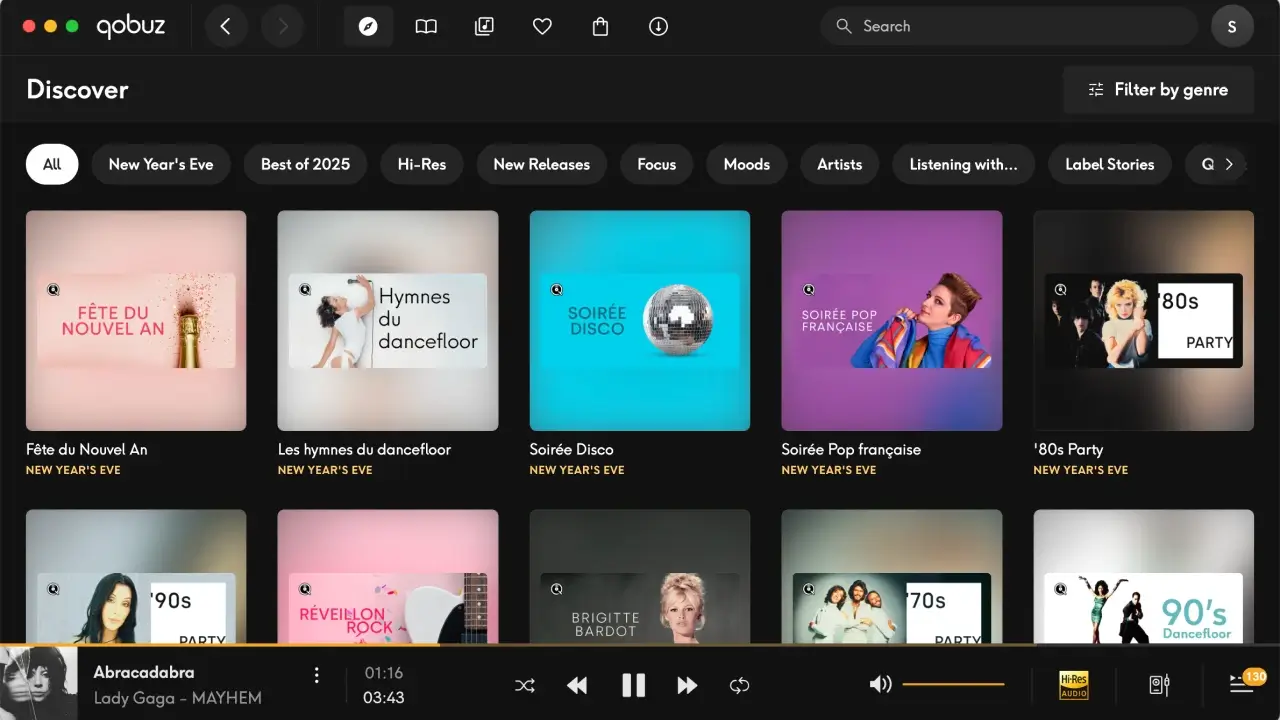Go back using the navigation back chevron
This screenshot has height=720, width=1280.
226,26
